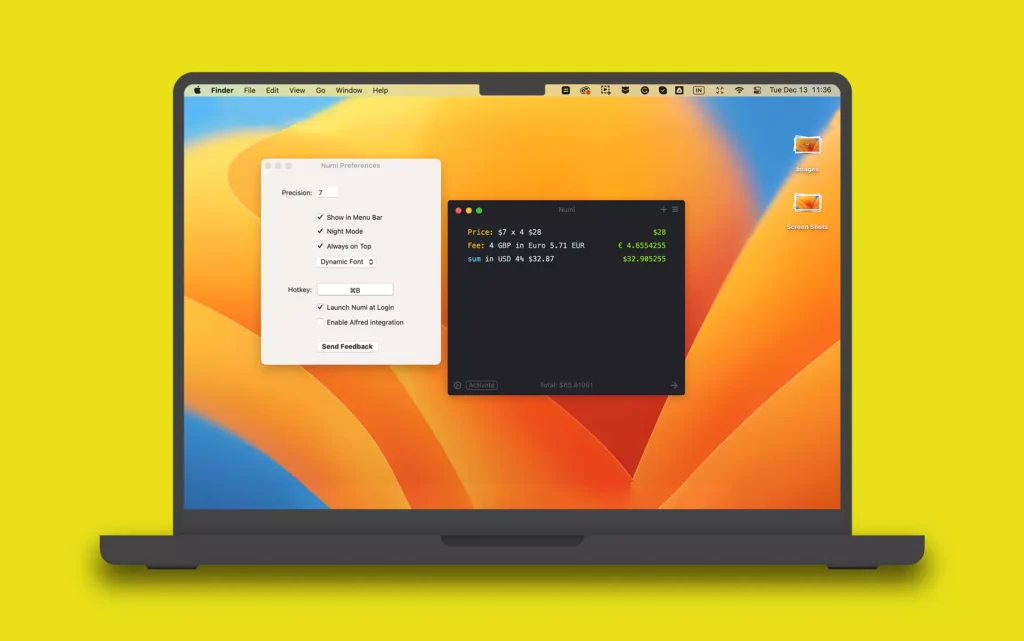Enable Alfred integration checkbox

click(320, 322)
